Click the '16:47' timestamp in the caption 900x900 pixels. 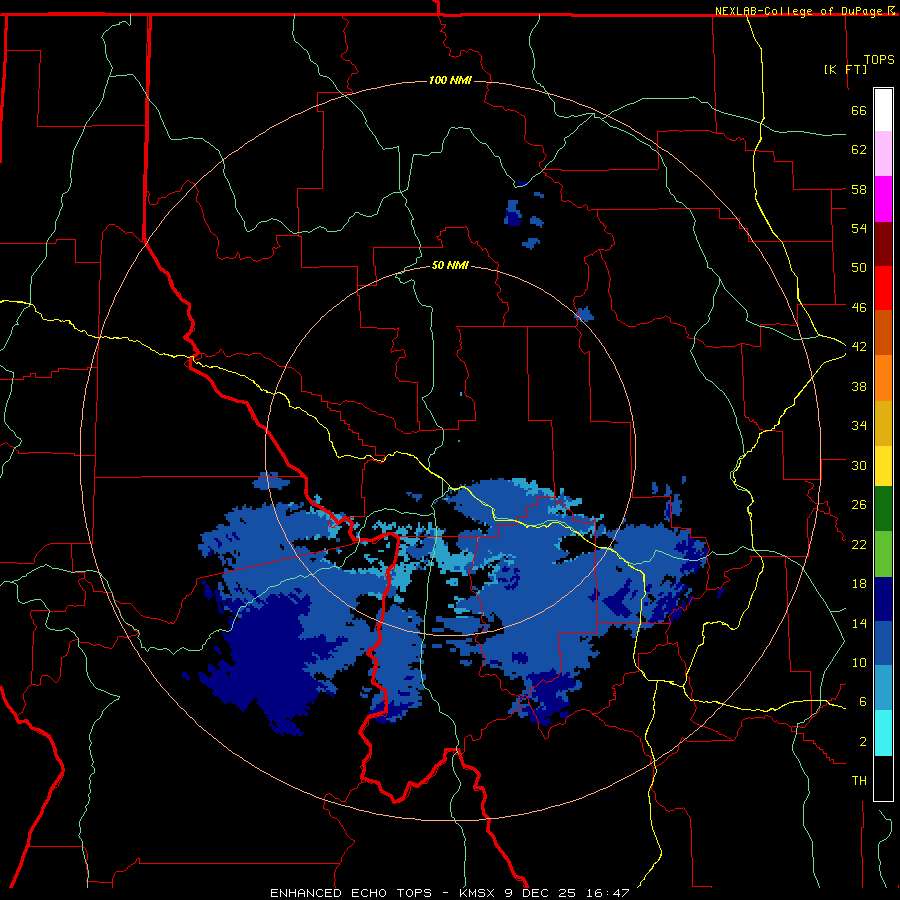[608, 893]
